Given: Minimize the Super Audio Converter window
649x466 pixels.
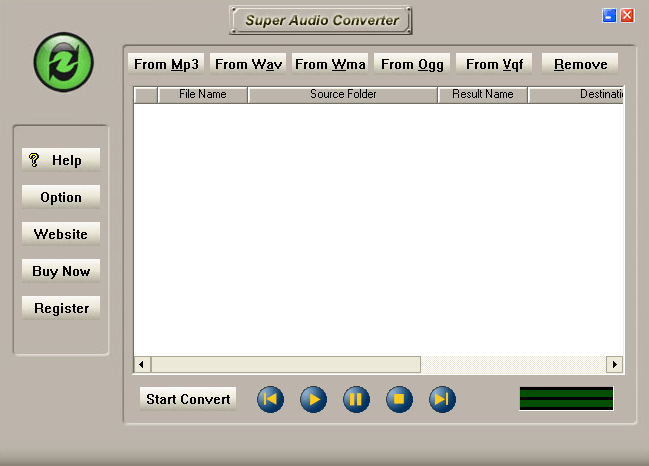Looking at the screenshot, I should [609, 16].
